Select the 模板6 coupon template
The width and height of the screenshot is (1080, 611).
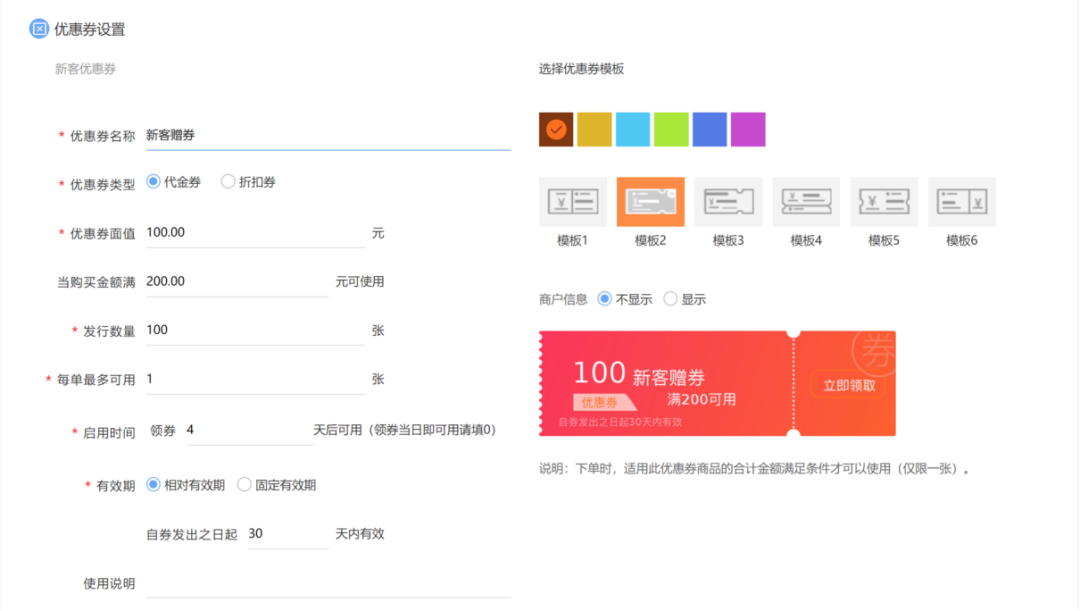pyautogui.click(x=962, y=202)
